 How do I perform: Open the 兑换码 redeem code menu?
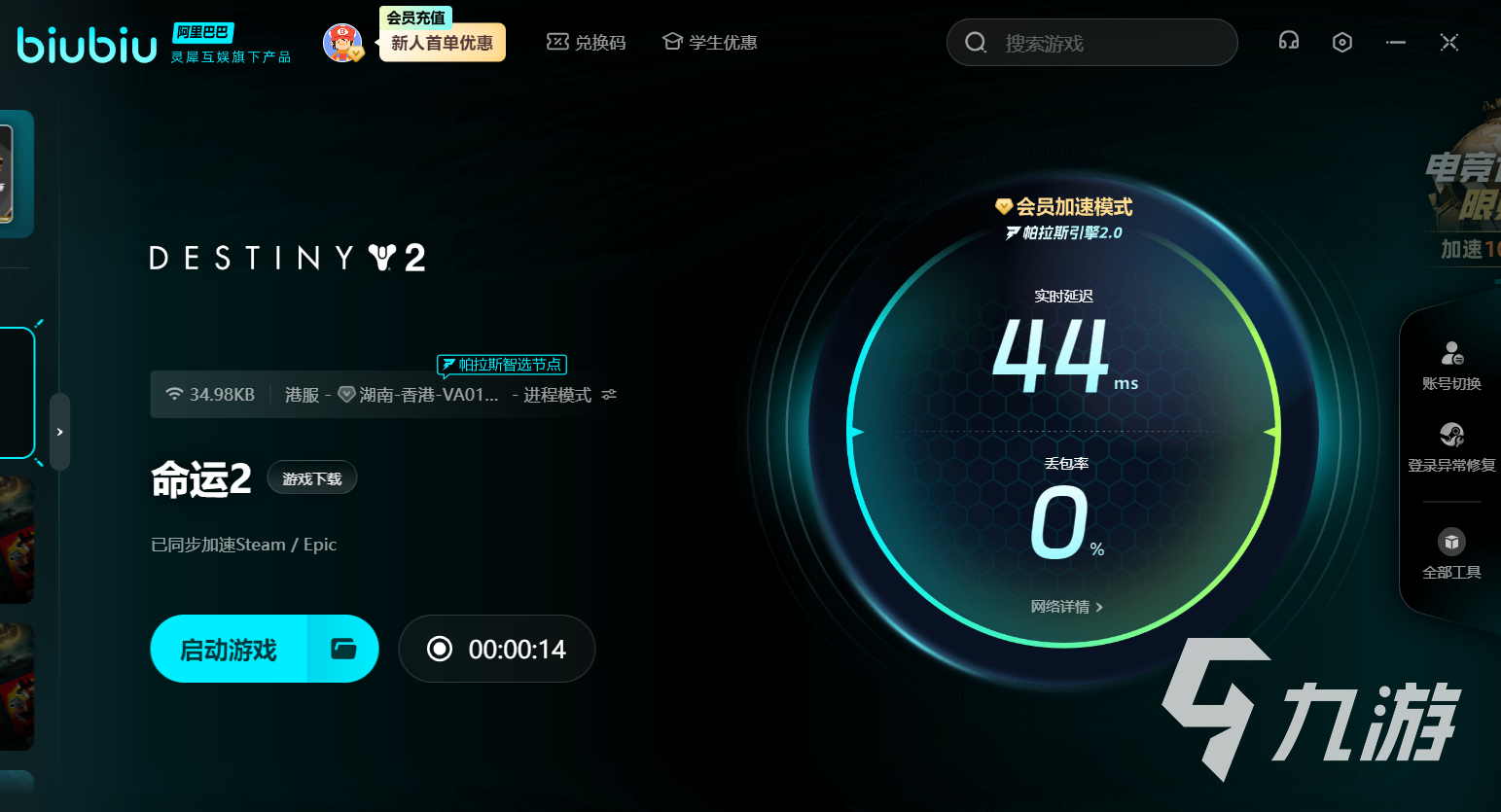(x=587, y=43)
